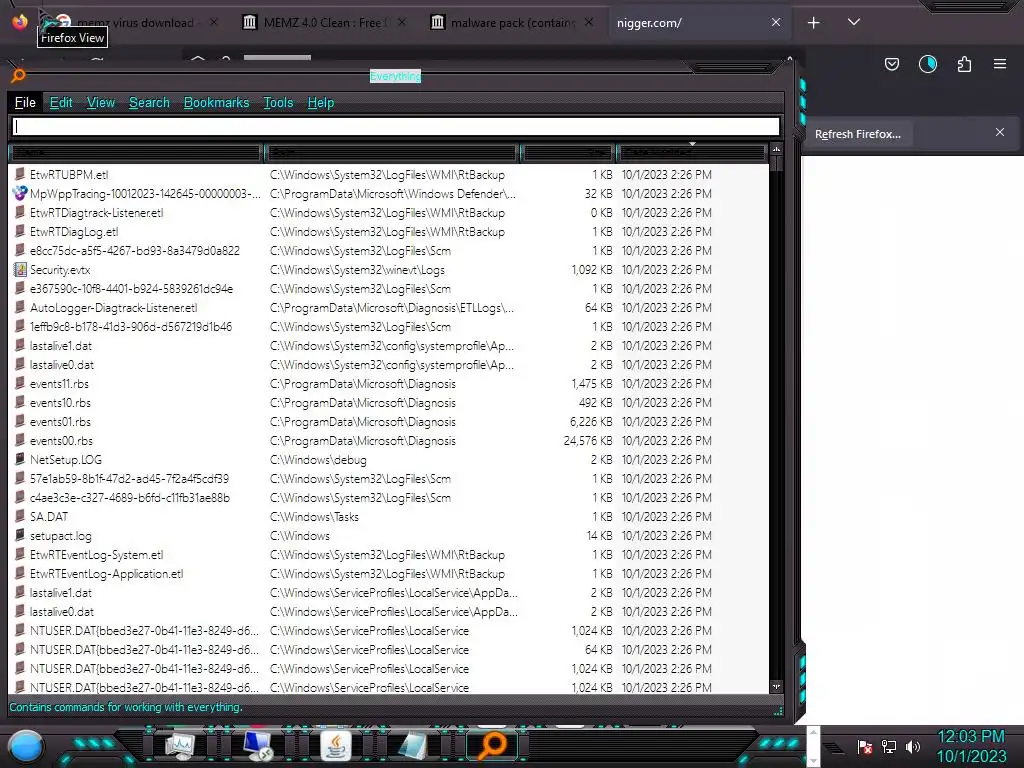The height and width of the screenshot is (768, 1024).
Task: Sort by the Path column header
Action: point(392,153)
